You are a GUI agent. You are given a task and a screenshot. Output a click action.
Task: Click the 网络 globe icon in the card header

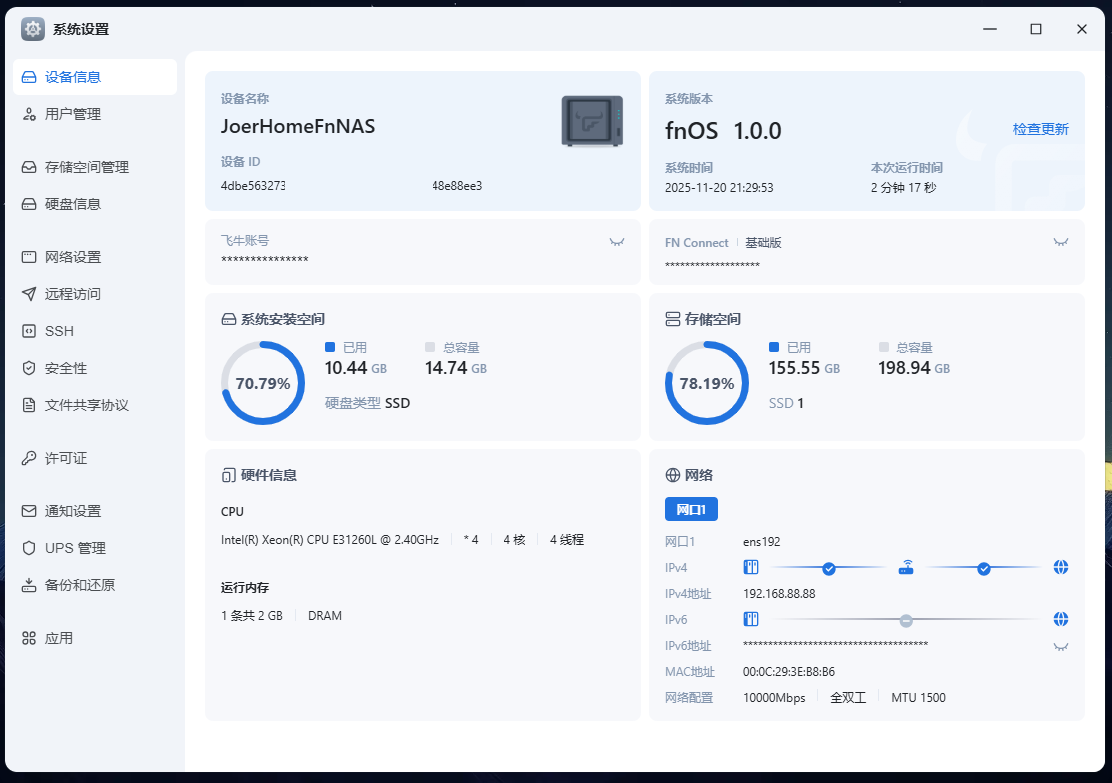[673, 475]
